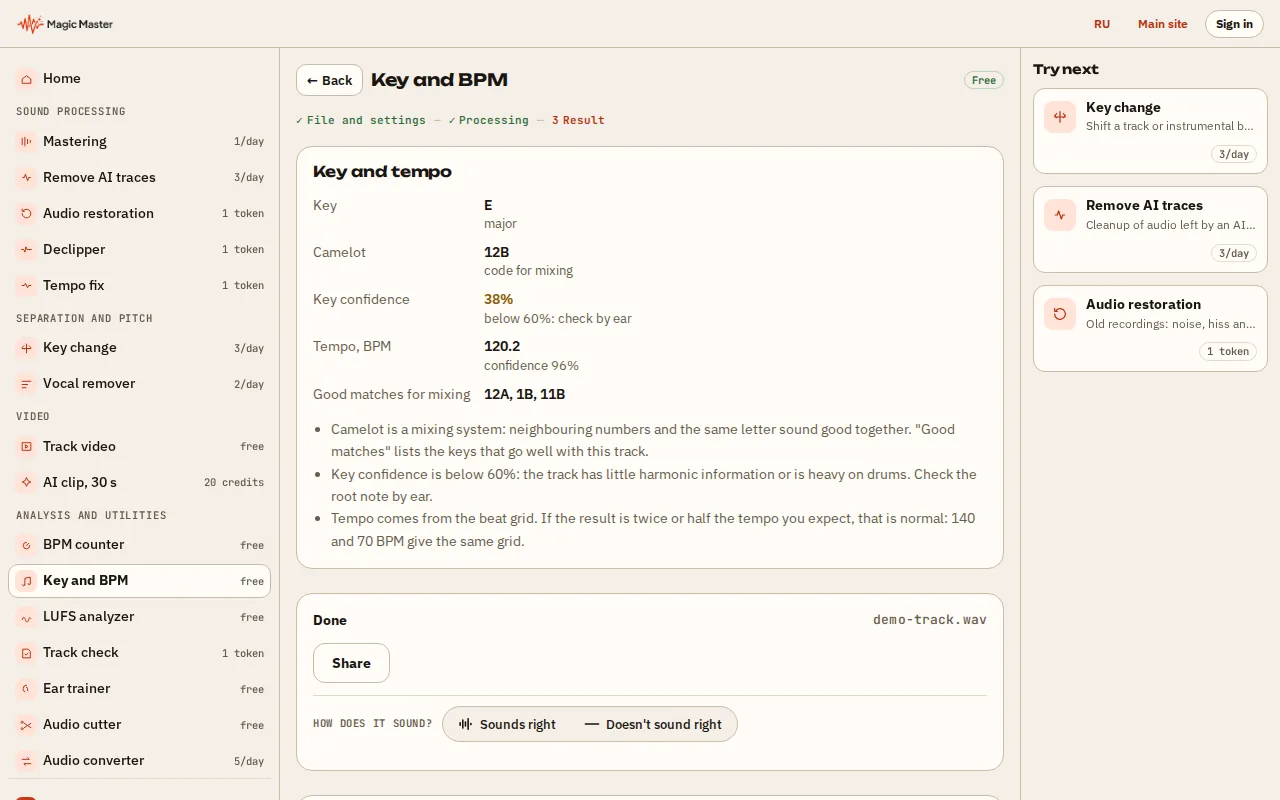The width and height of the screenshot is (1280, 800).
Task: Click the Free badge beside the title
Action: [984, 80]
